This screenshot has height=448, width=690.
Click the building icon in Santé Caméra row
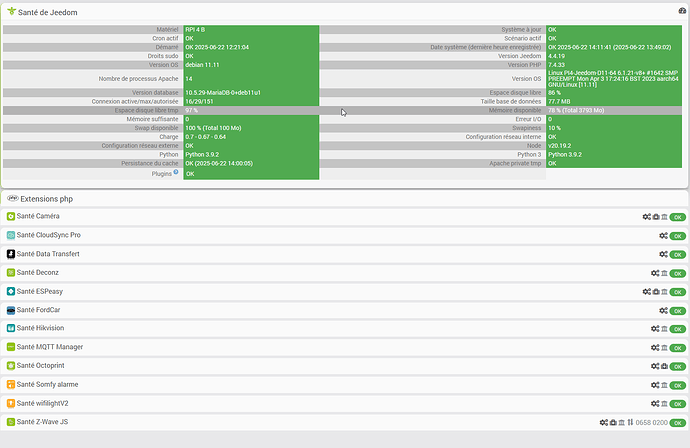pos(664,217)
